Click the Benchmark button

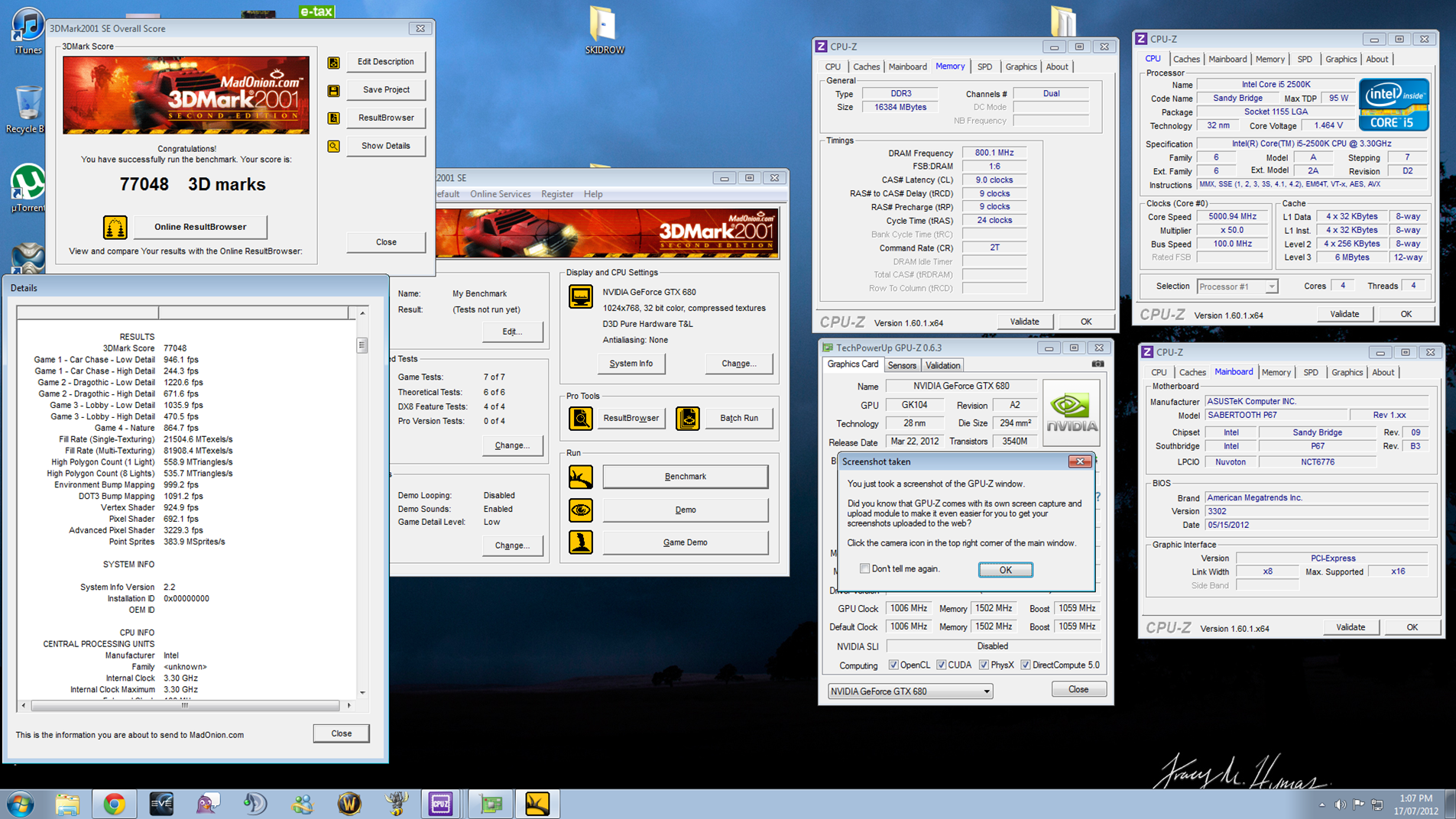coord(685,477)
